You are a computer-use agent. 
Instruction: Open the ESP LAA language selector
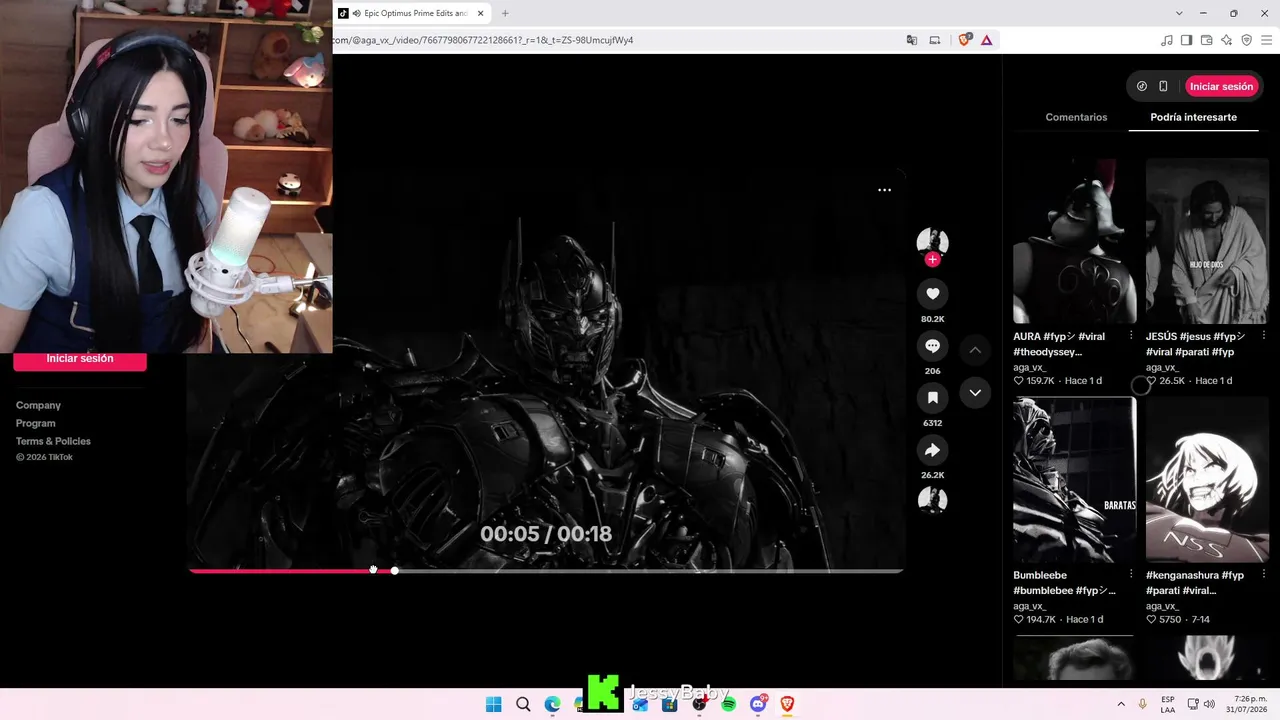pos(1168,704)
